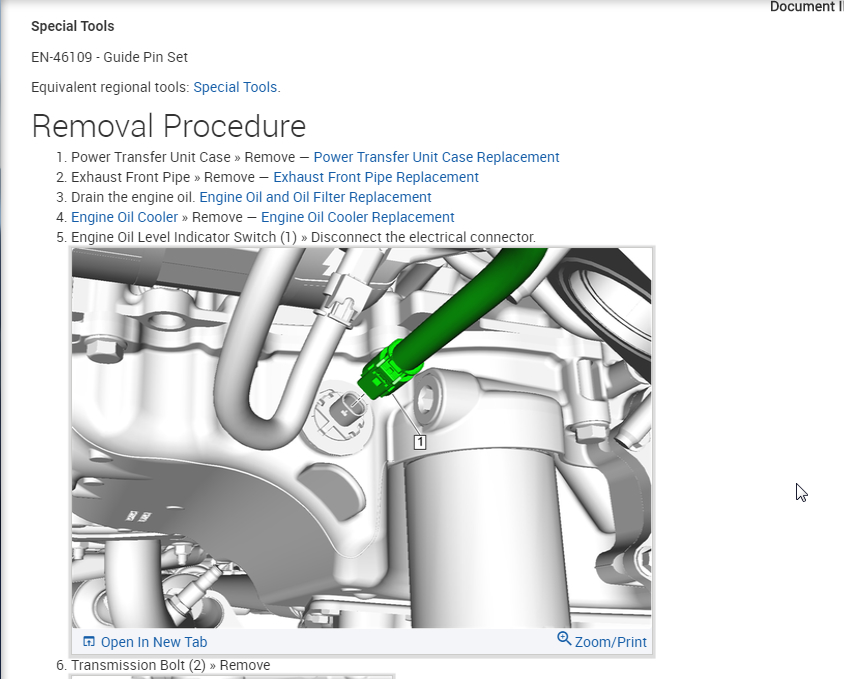Image resolution: width=844 pixels, height=679 pixels.
Task: Click the Engine Oil Cooler link
Action: pos(124,217)
